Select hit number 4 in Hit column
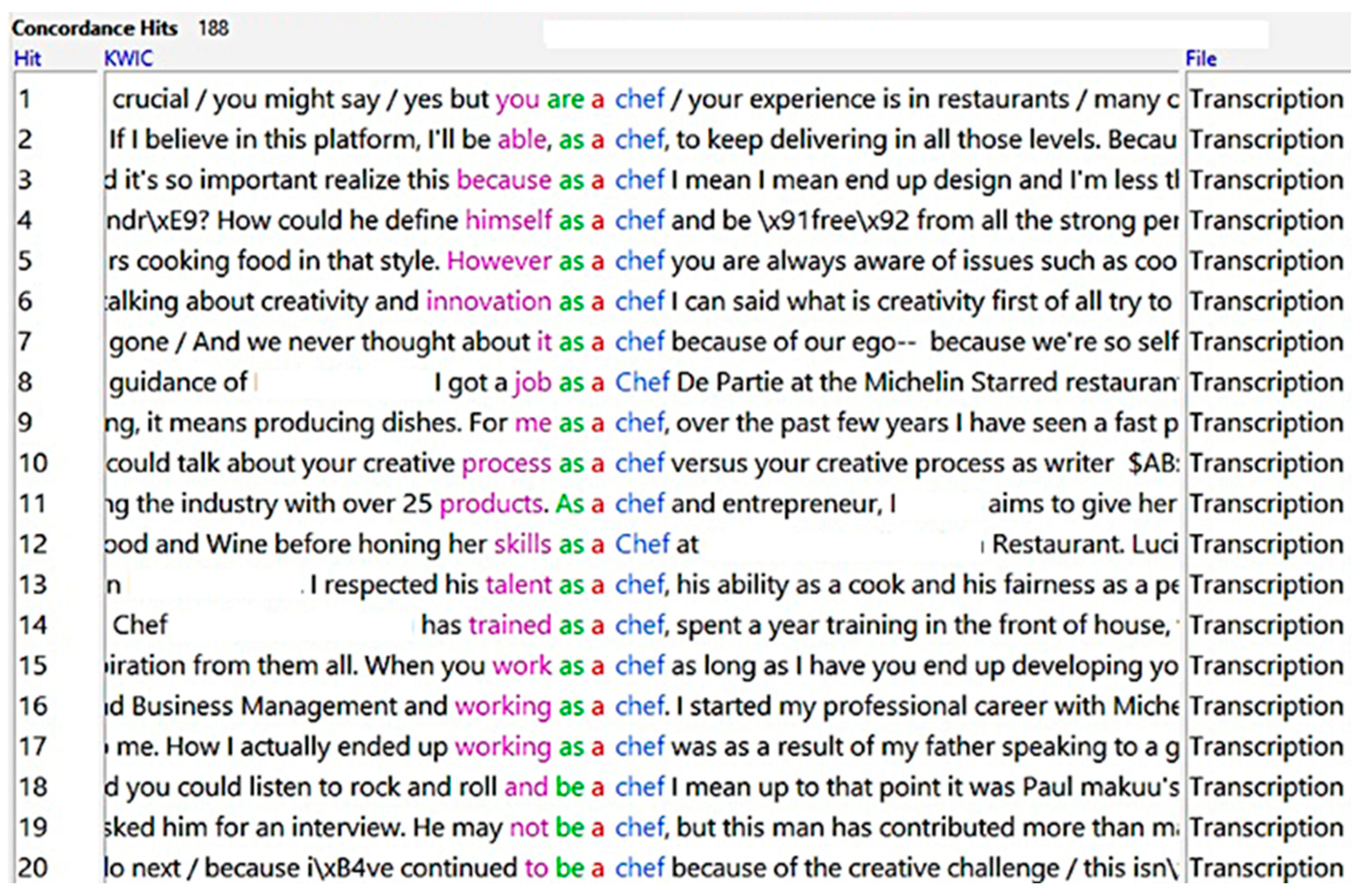Image resolution: width=1362 pixels, height=896 pixels. click(x=25, y=221)
